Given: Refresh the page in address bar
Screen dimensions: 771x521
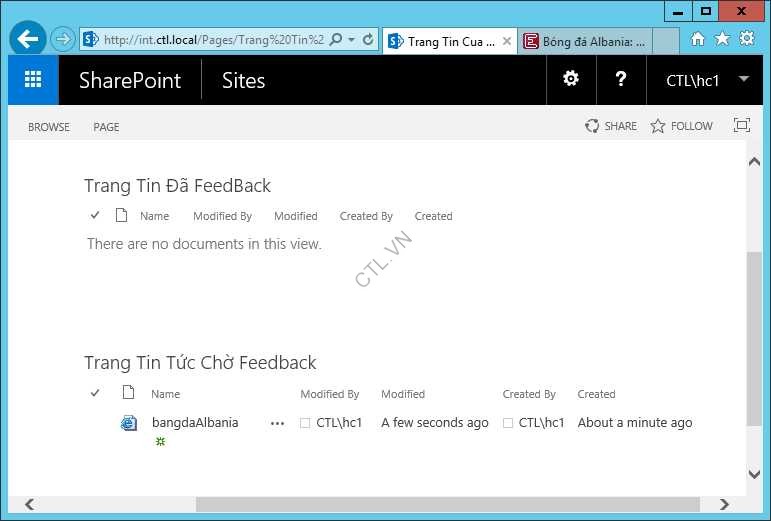Looking at the screenshot, I should tap(368, 40).
